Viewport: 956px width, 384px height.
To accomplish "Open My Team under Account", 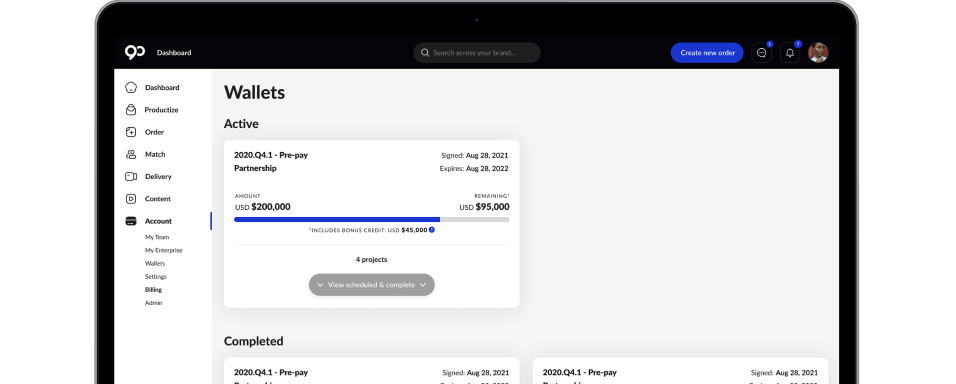I will [x=157, y=237].
